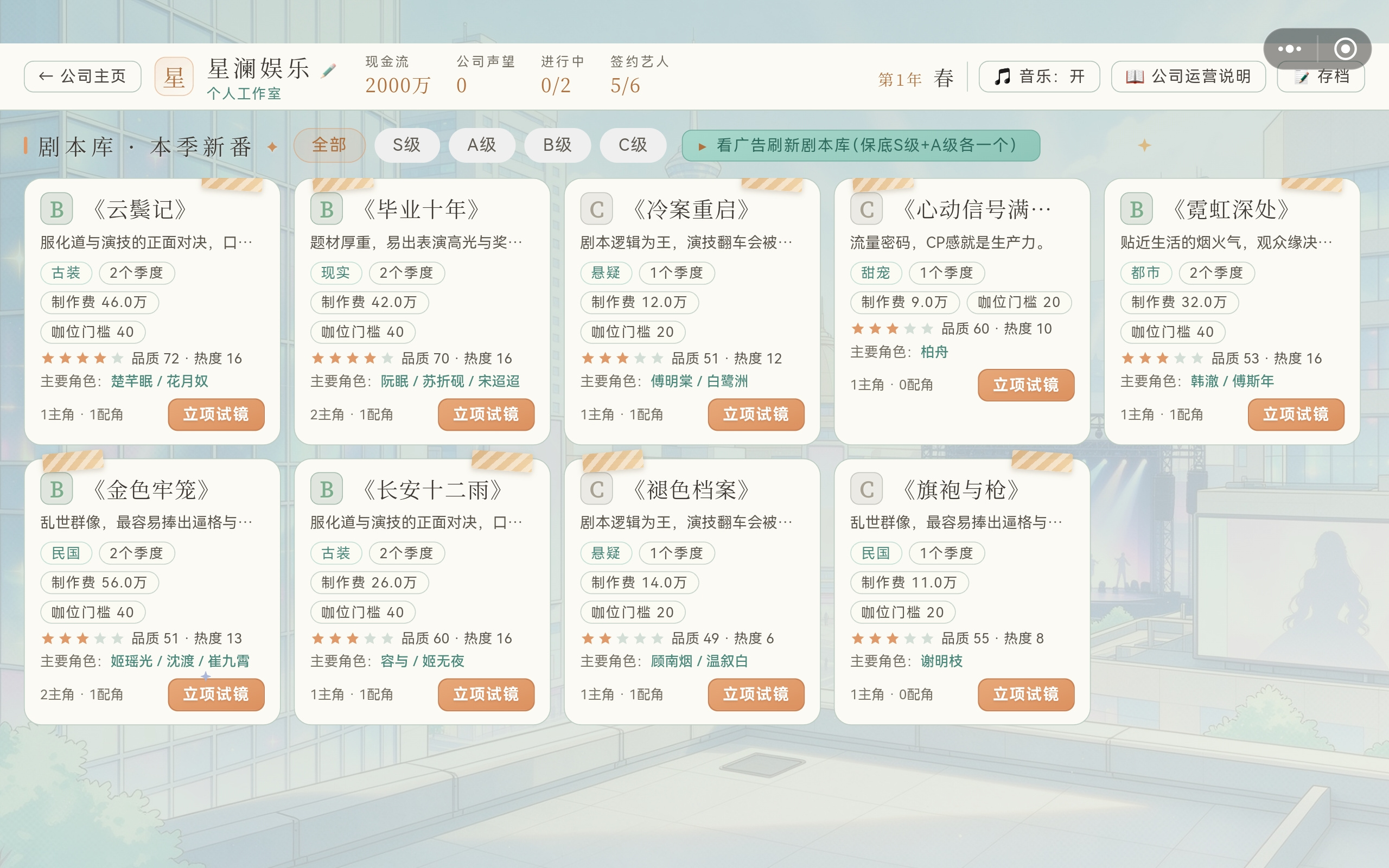Image resolution: width=1389 pixels, height=868 pixels.
Task: Start 立项试镜 for 毕业十年
Action: point(486,414)
